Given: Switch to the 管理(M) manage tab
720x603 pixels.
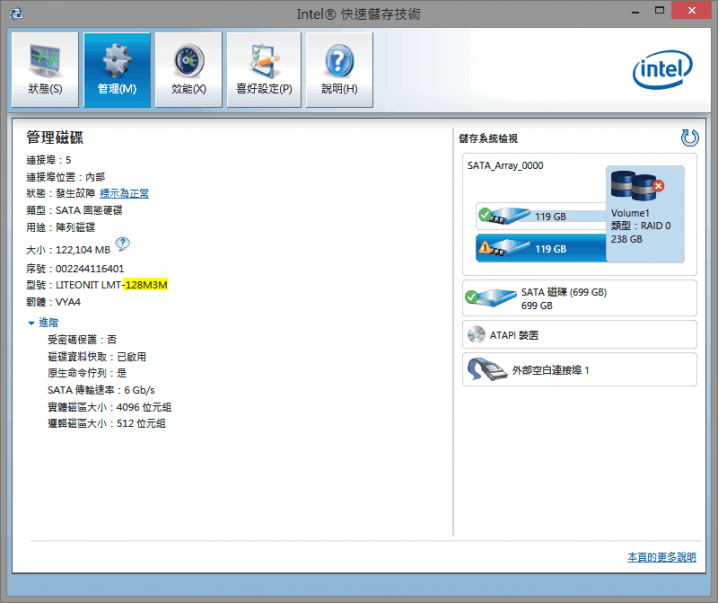Looking at the screenshot, I should click(117, 70).
